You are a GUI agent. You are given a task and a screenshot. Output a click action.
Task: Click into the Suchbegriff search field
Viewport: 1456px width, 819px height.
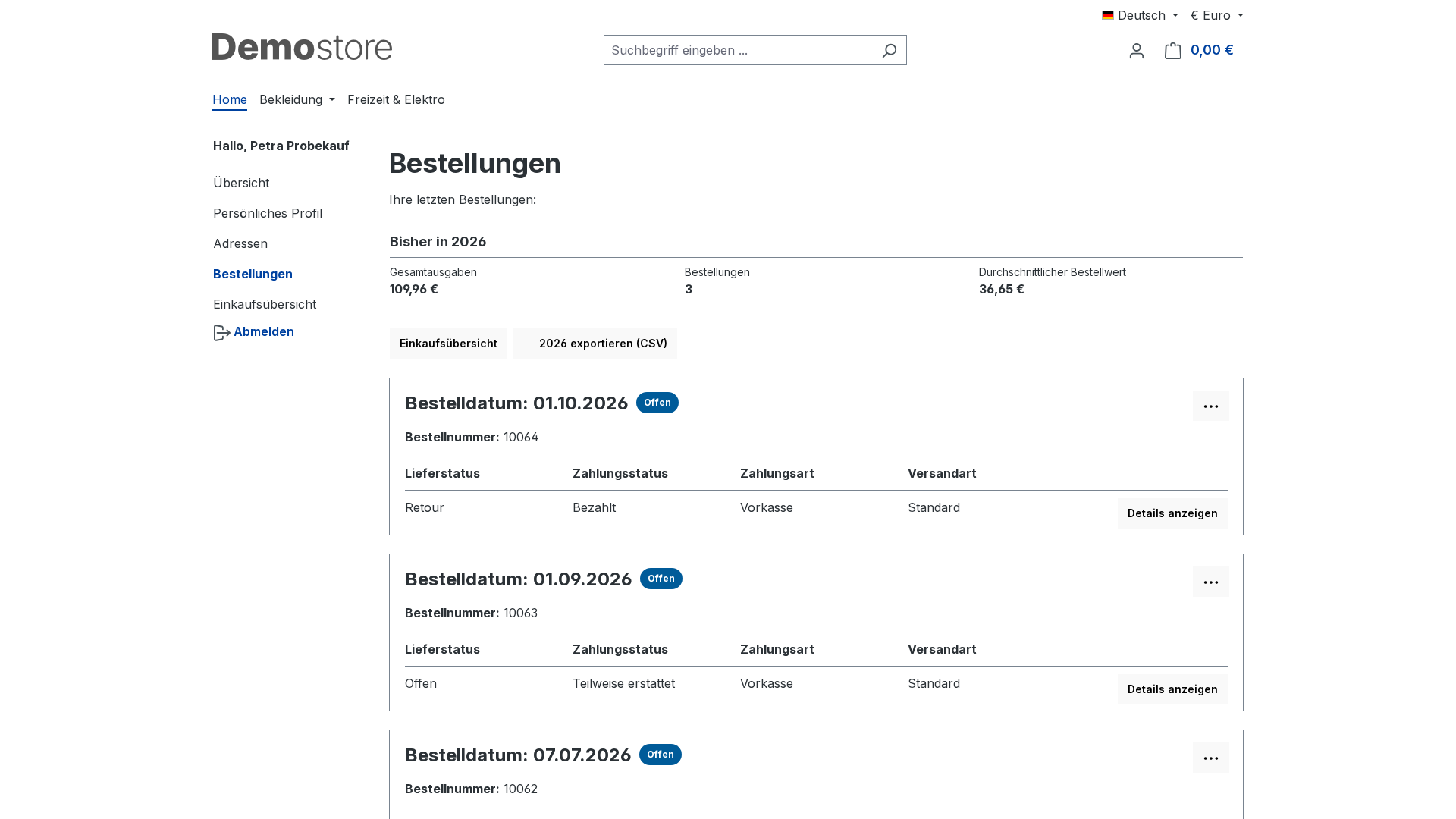[x=739, y=50]
